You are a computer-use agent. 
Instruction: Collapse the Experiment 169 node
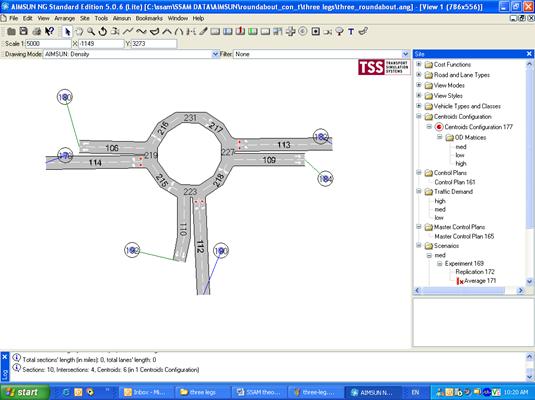coord(440,263)
